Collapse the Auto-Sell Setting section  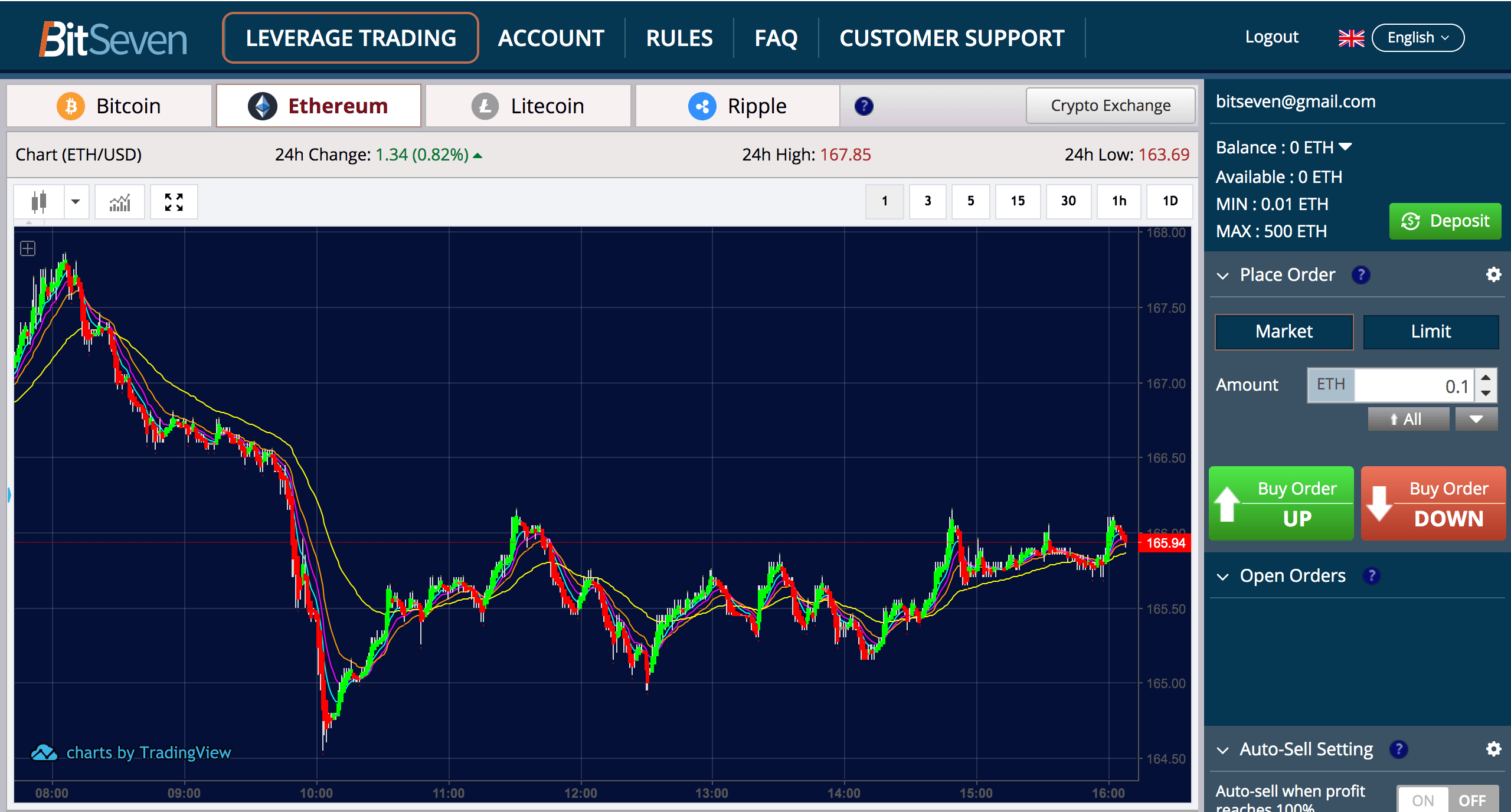1223,750
